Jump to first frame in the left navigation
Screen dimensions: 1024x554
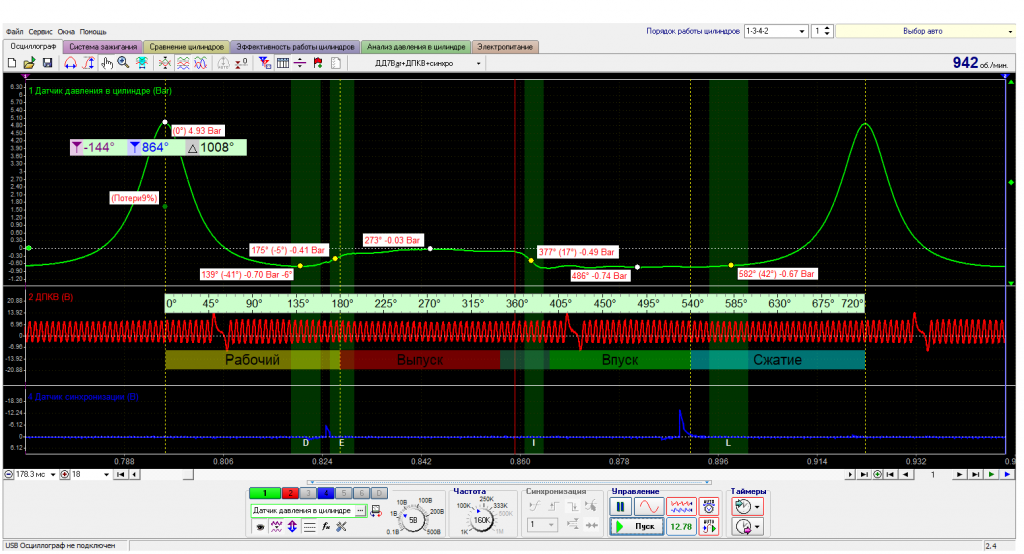pos(120,475)
